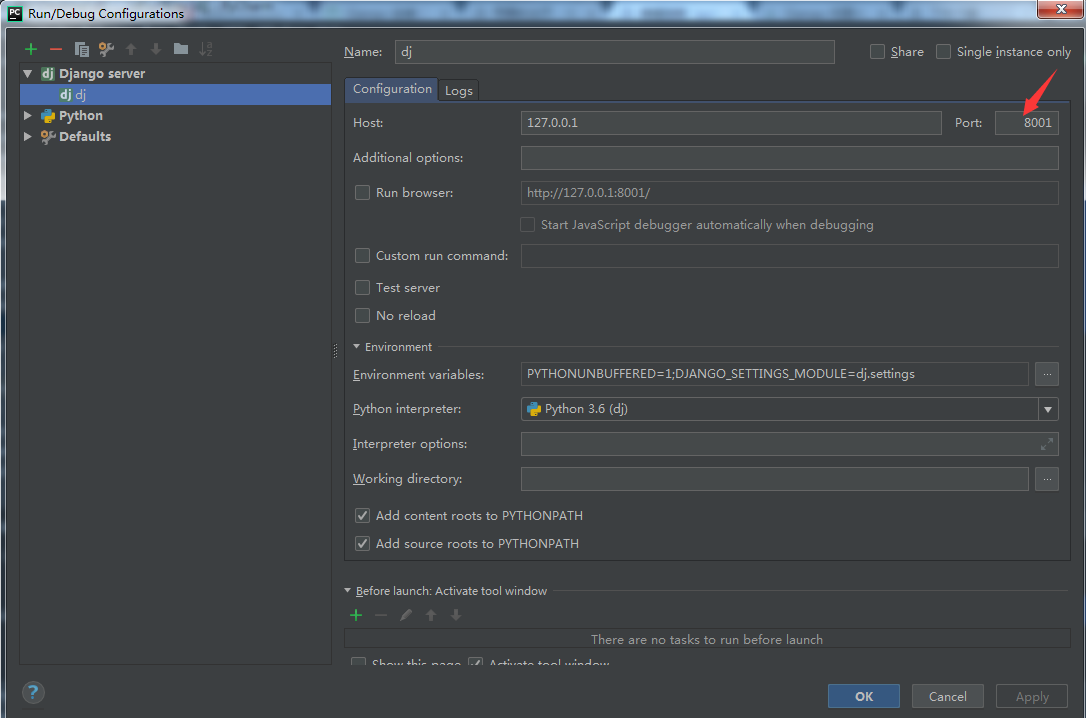This screenshot has height=718, width=1086.
Task: Click the Run browser URL field
Action: point(790,192)
